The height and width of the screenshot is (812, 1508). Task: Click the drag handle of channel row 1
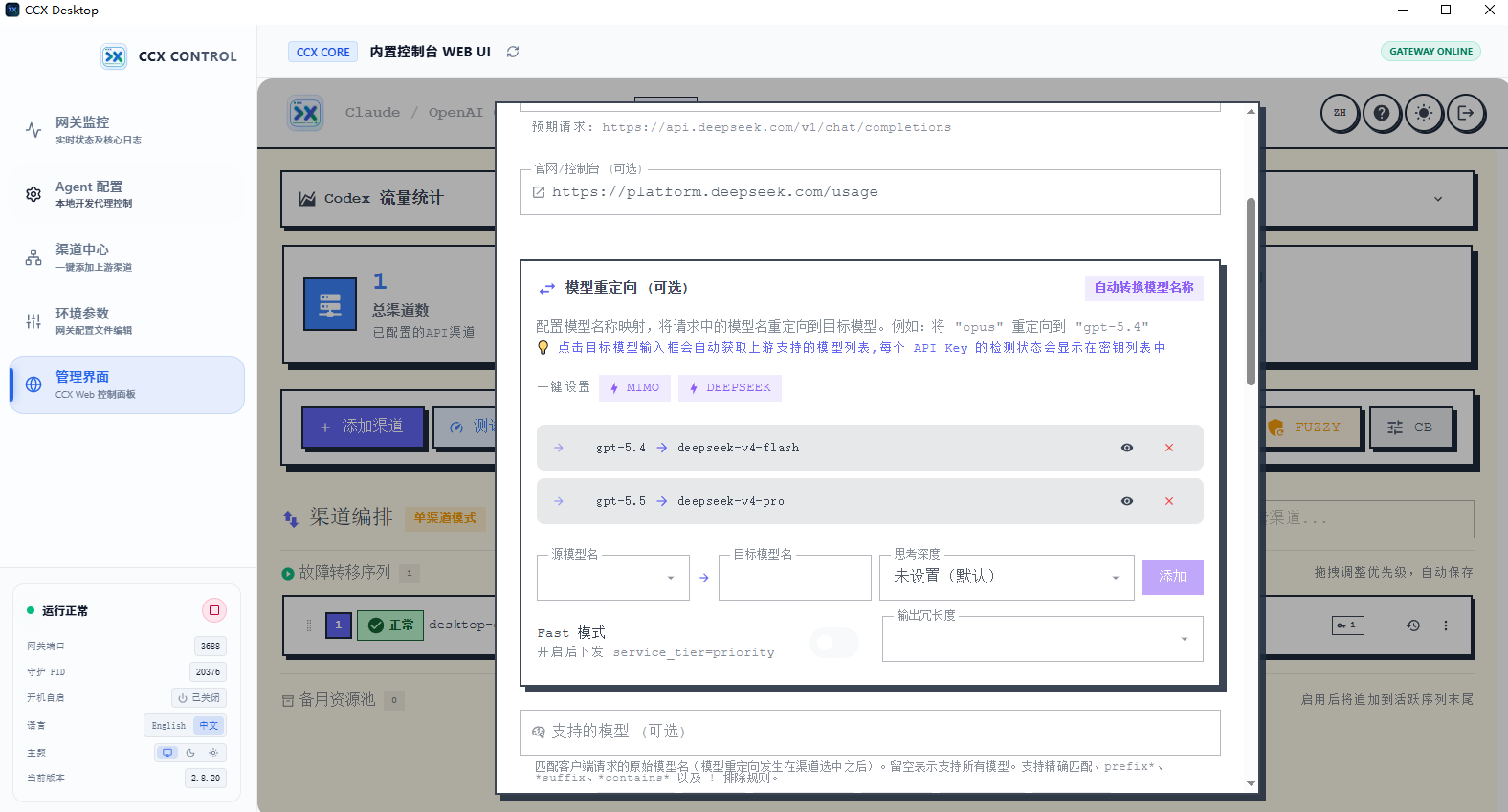(x=309, y=625)
